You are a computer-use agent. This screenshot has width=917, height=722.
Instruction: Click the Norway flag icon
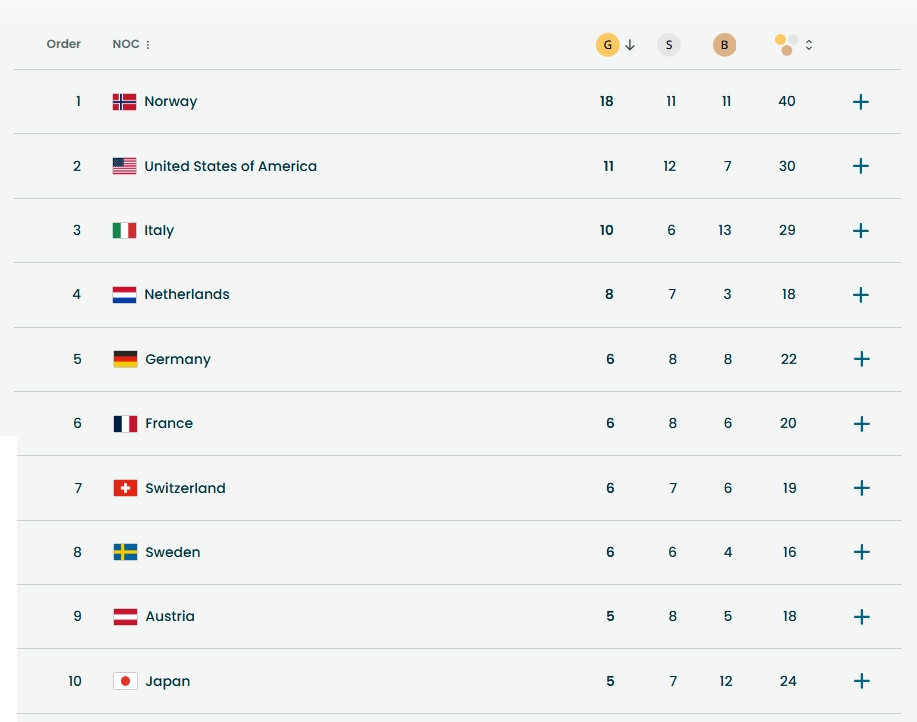[x=124, y=102]
